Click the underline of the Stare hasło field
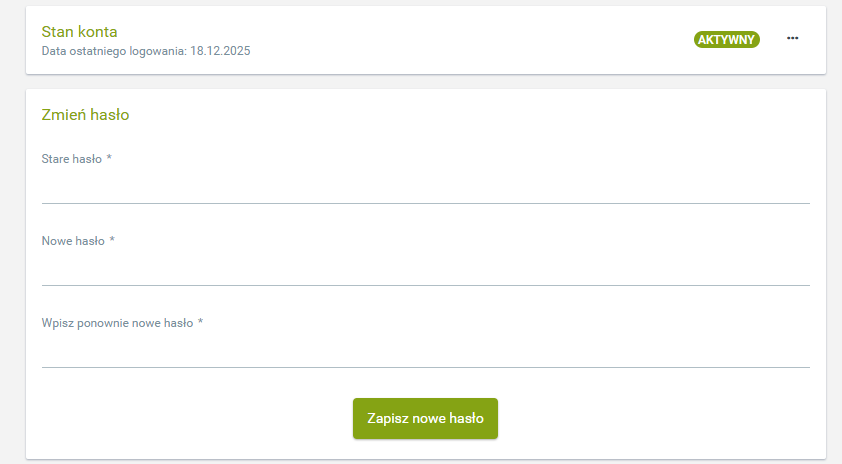Screen dimensions: 842x464 [425, 203]
